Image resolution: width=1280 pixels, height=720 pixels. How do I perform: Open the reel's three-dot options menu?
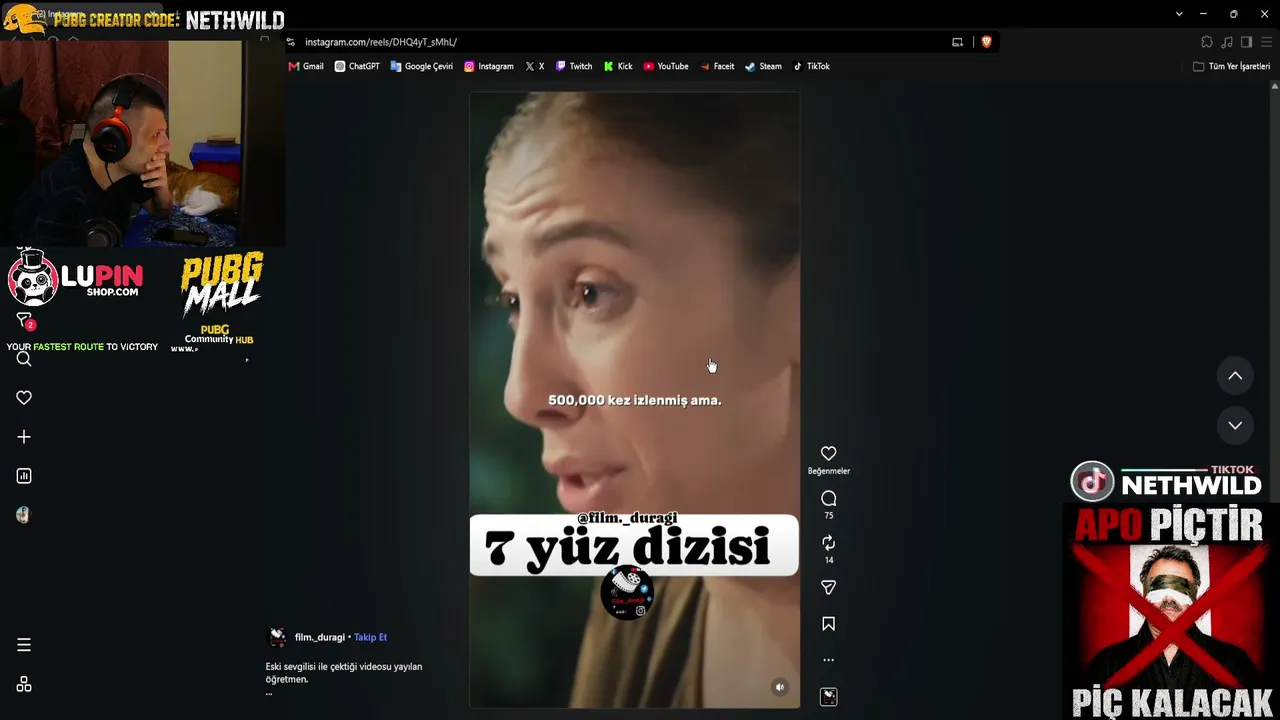pyautogui.click(x=828, y=660)
